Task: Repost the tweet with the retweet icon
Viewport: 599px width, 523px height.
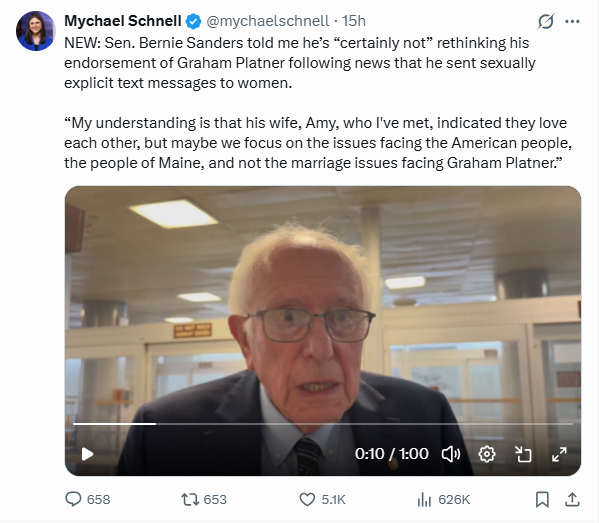Action: 190,499
